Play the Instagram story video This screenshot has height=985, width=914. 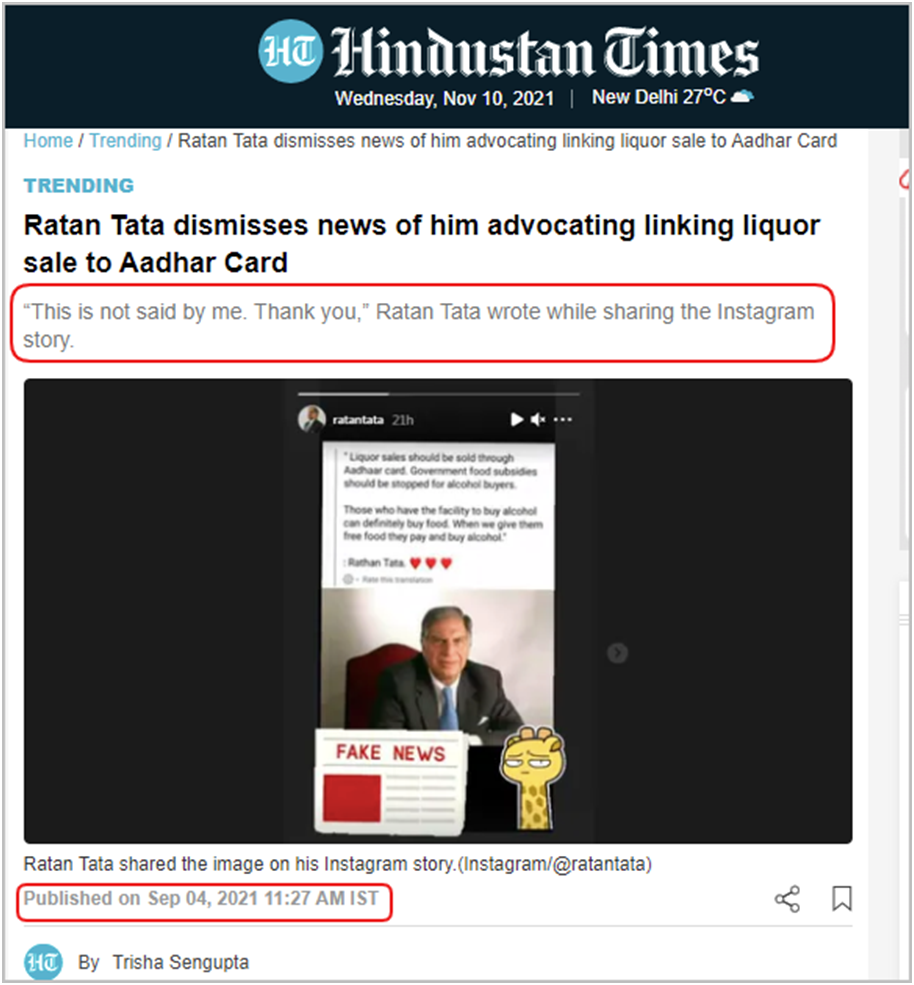pos(516,420)
